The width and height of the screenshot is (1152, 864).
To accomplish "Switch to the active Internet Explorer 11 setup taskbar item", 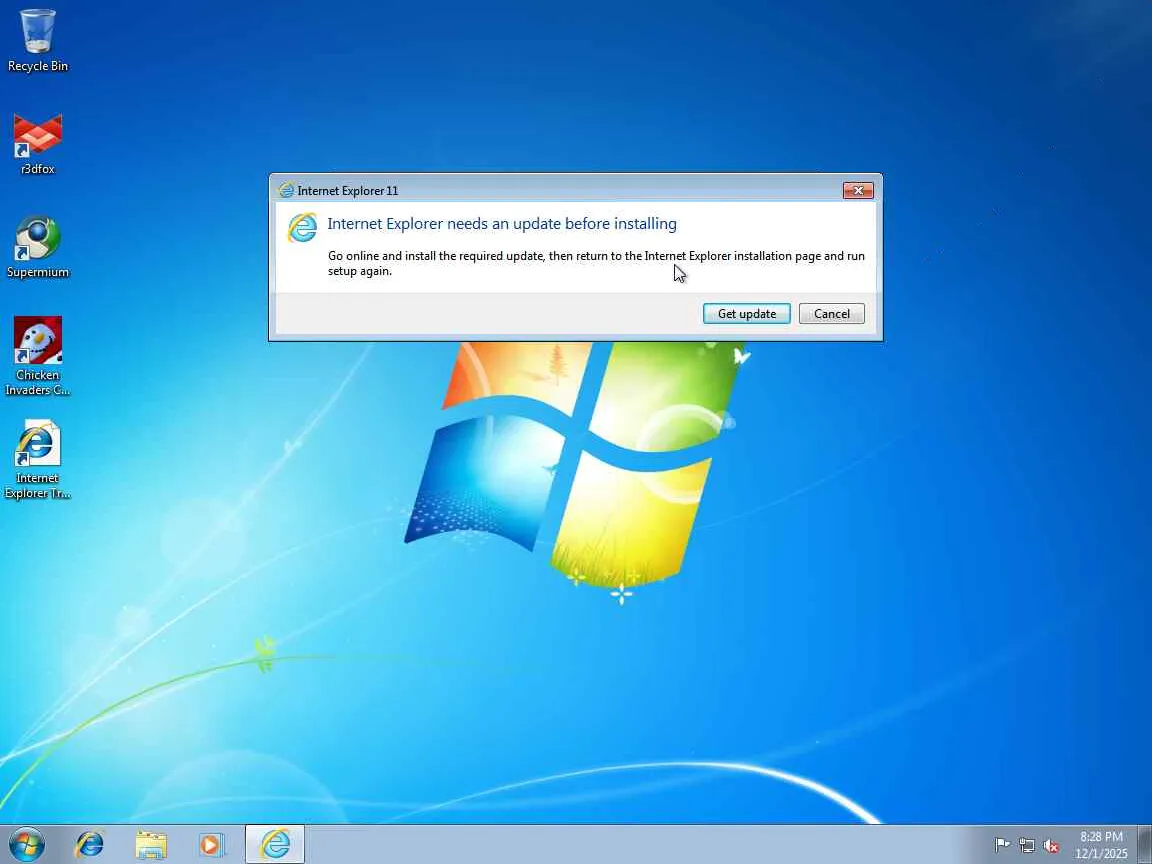I will click(275, 844).
